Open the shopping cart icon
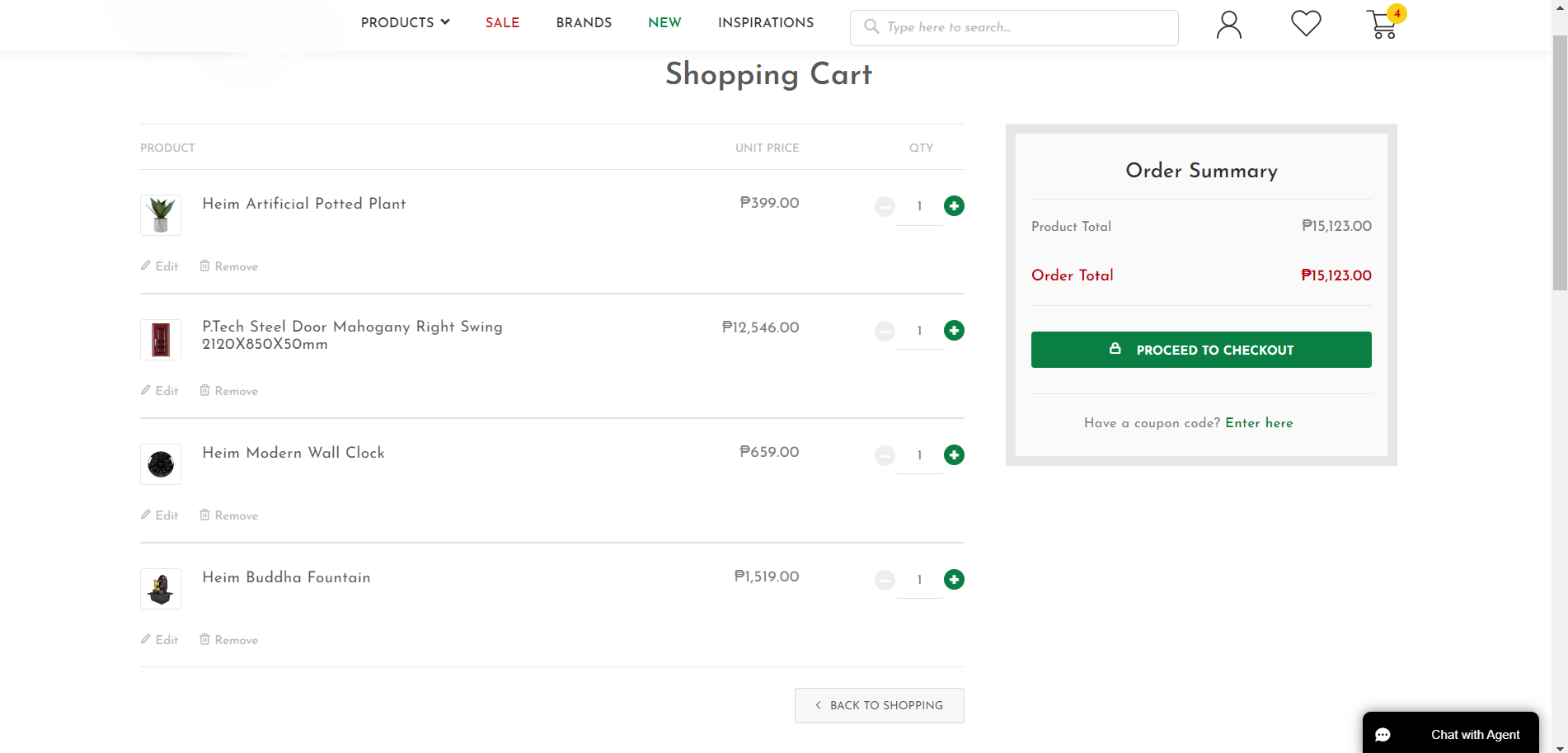The height and width of the screenshot is (753, 1568). coord(1383,25)
